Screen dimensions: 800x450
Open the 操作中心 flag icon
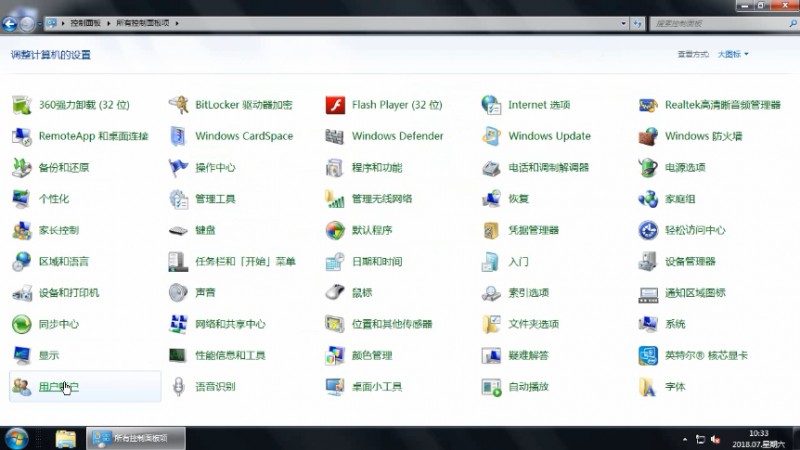(x=179, y=167)
